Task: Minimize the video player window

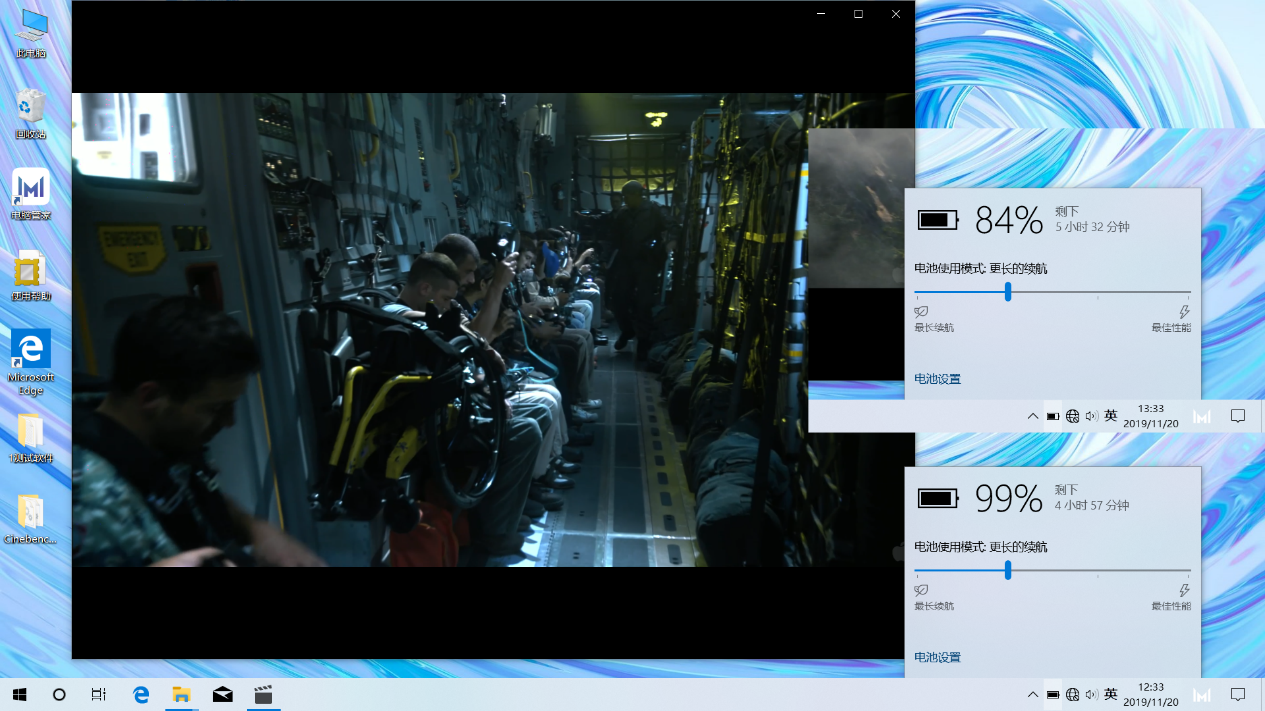Action: [821, 14]
